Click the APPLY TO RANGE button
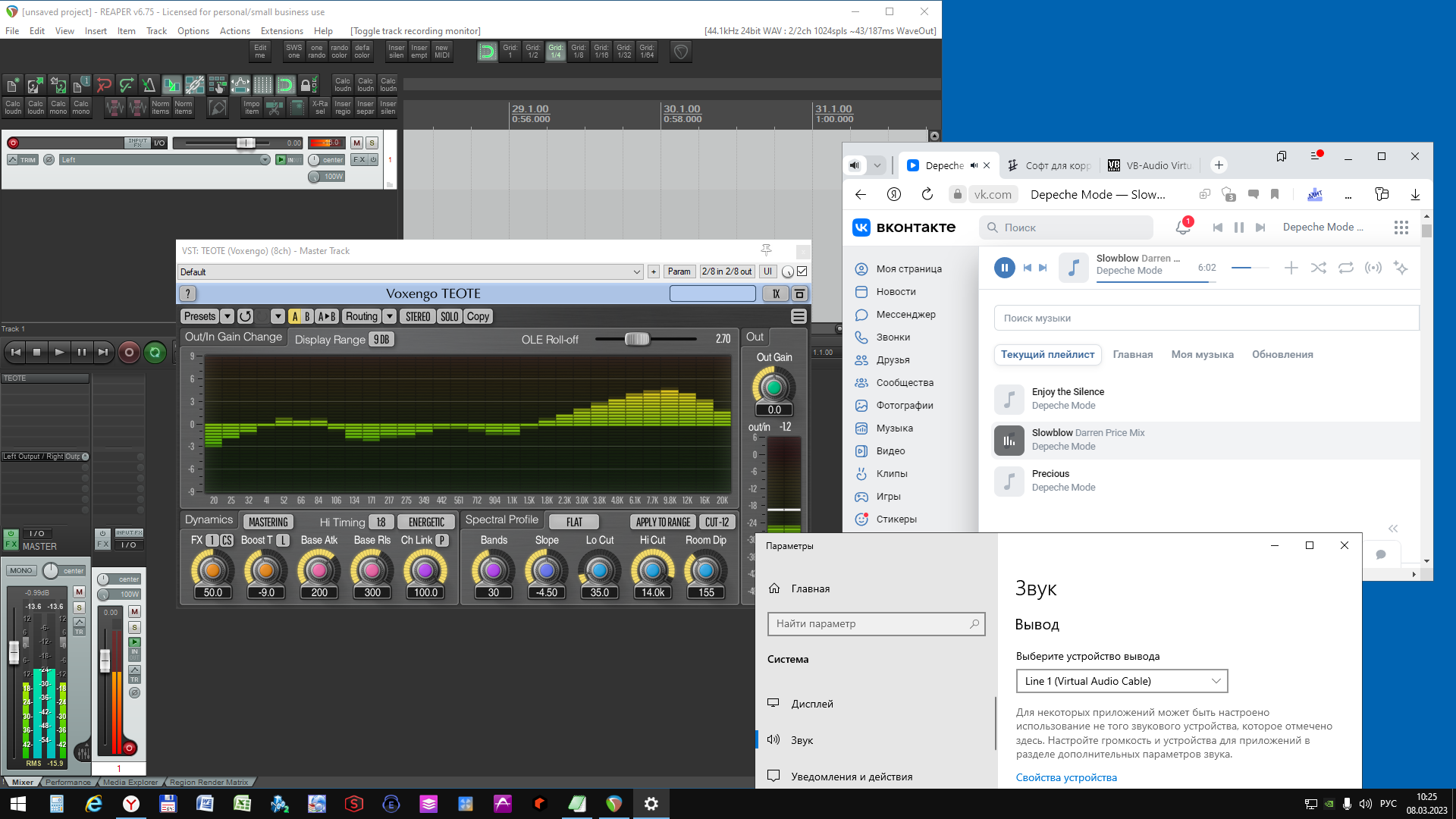Image resolution: width=1456 pixels, height=819 pixels. tap(663, 522)
